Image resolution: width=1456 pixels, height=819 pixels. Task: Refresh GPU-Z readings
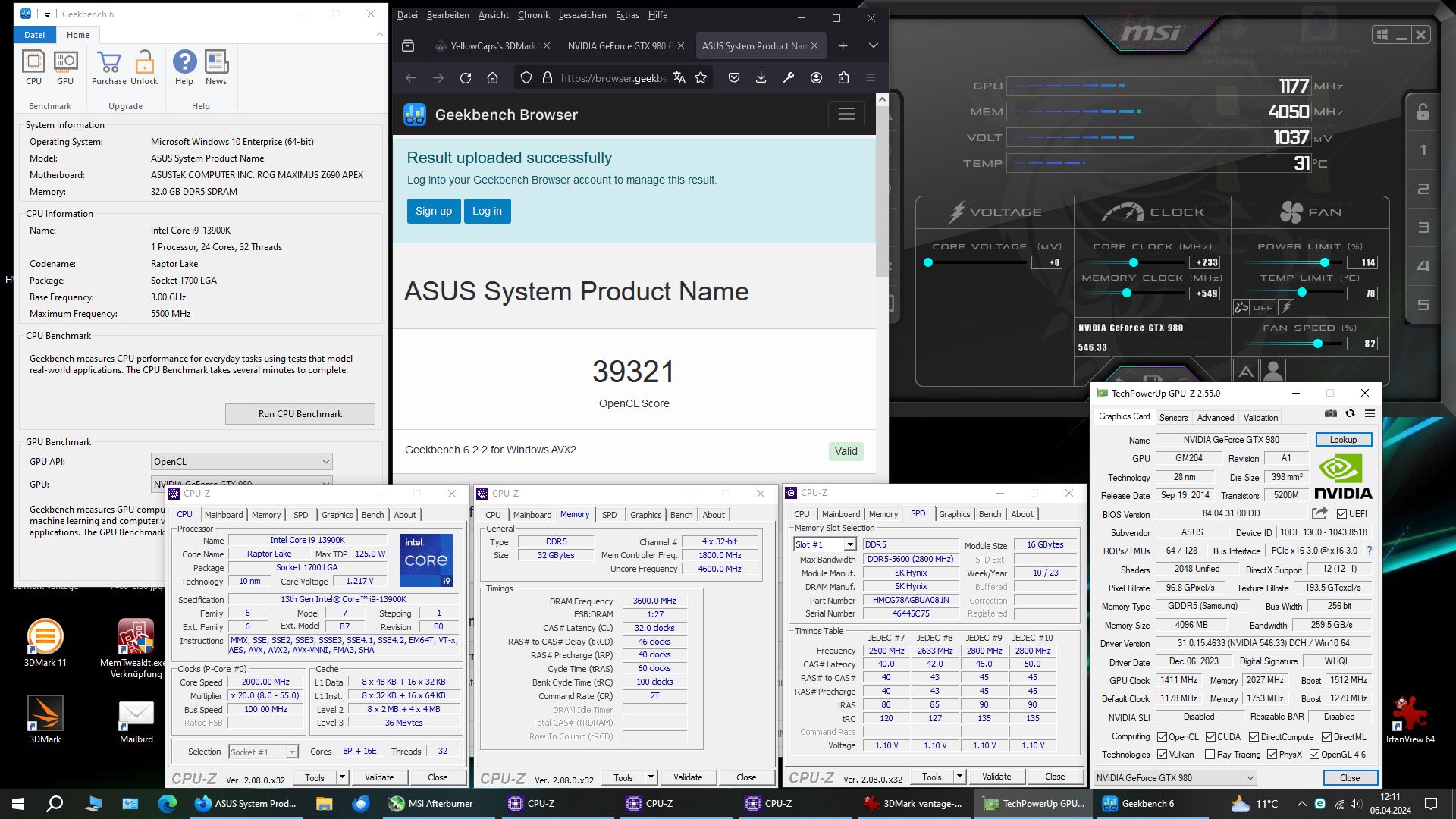pos(1351,414)
